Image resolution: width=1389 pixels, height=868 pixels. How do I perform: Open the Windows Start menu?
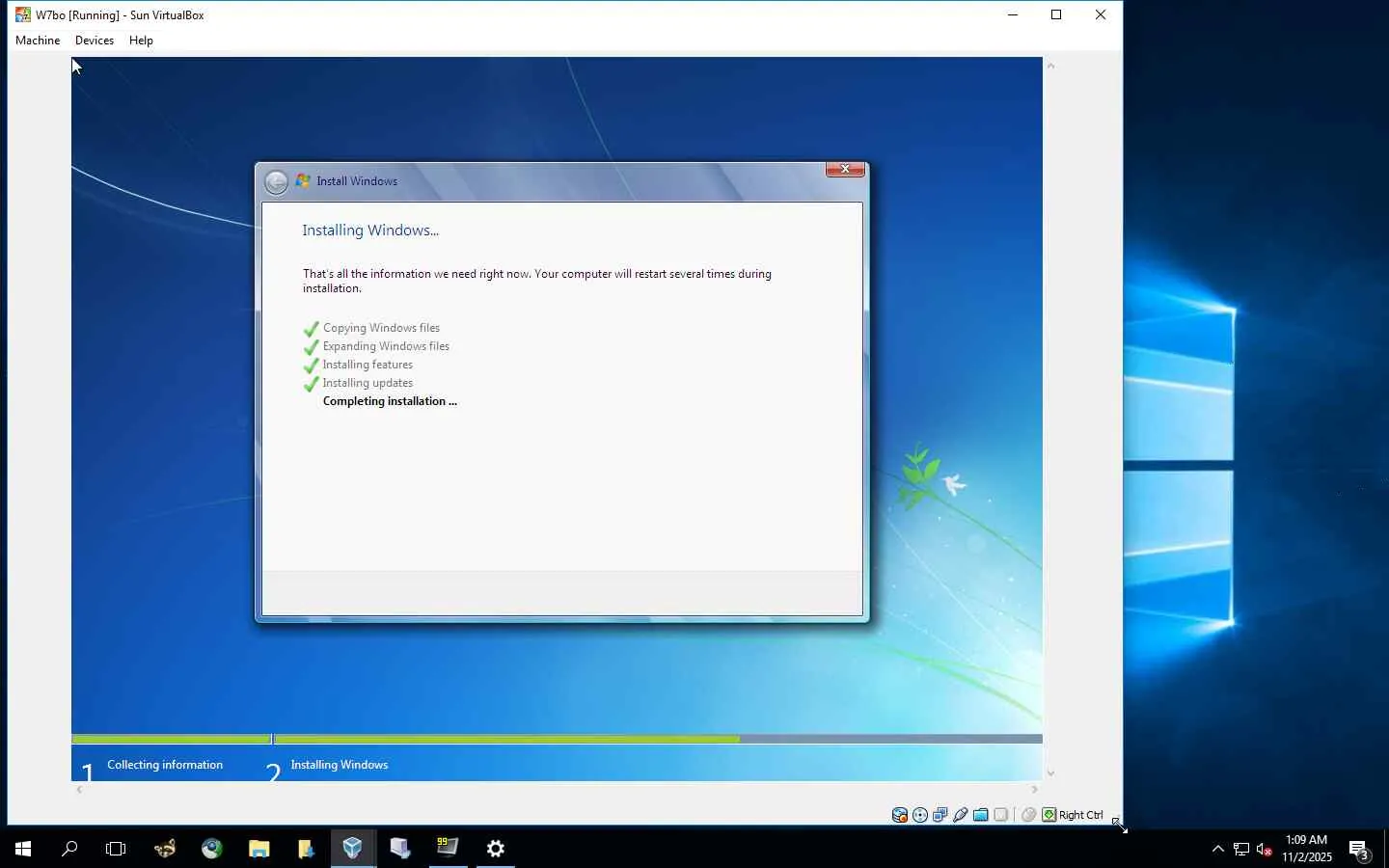coord(23,849)
